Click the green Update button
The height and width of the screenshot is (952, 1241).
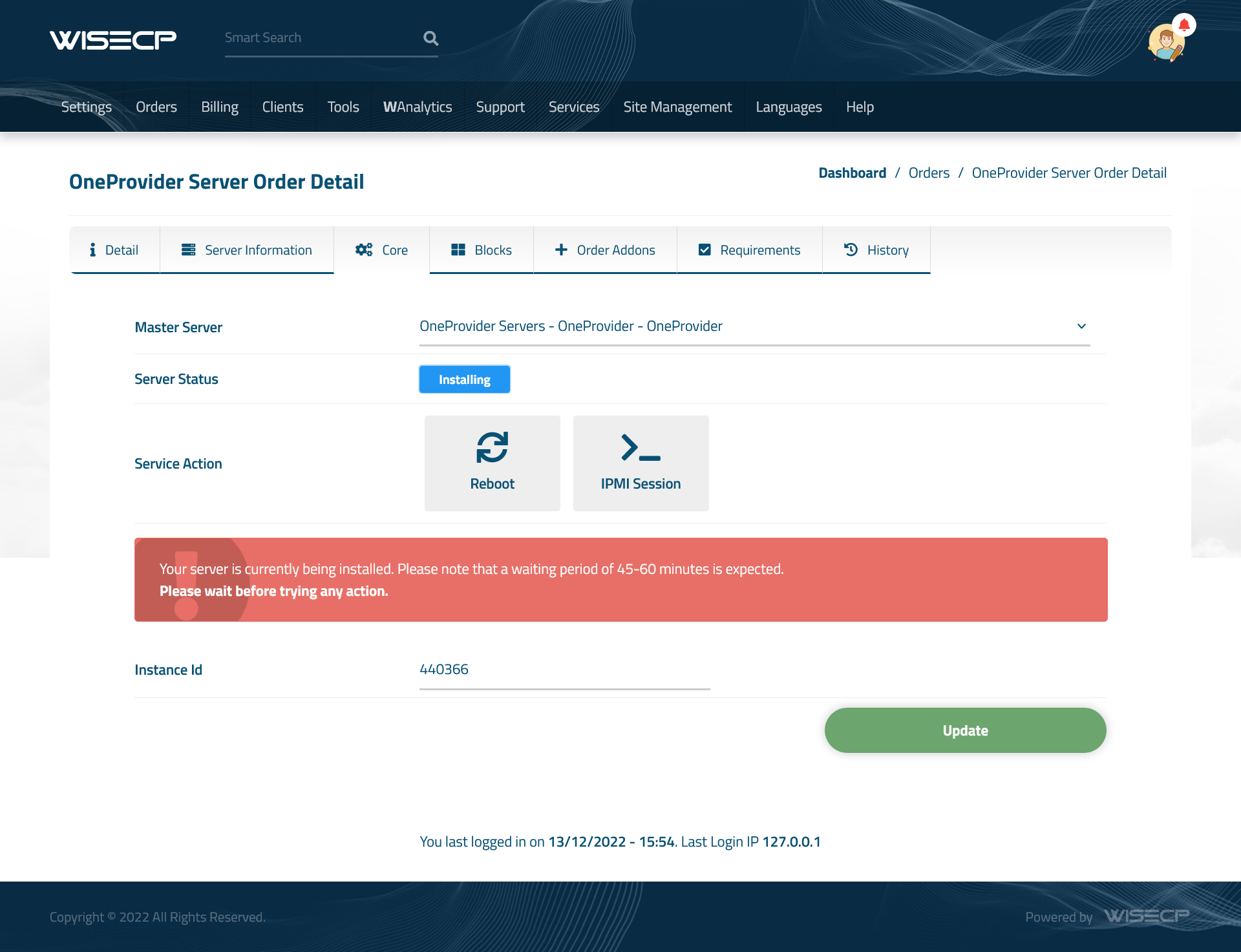click(966, 730)
